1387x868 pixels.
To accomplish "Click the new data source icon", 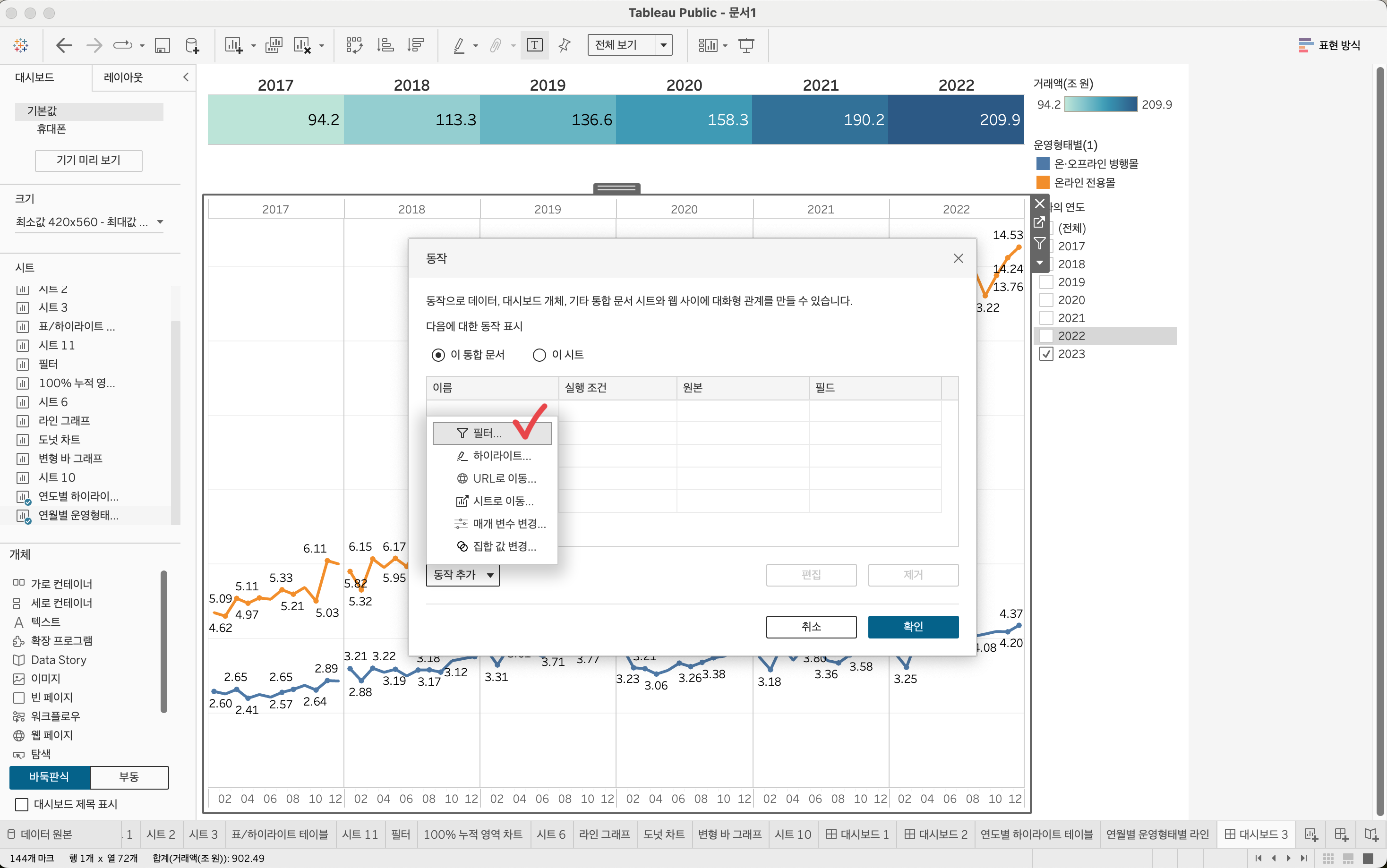I will click(192, 45).
